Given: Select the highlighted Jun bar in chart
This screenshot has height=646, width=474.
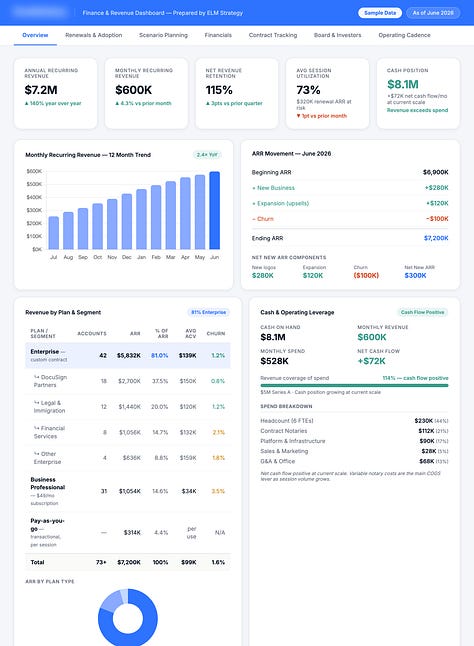Looking at the screenshot, I should [x=215, y=211].
